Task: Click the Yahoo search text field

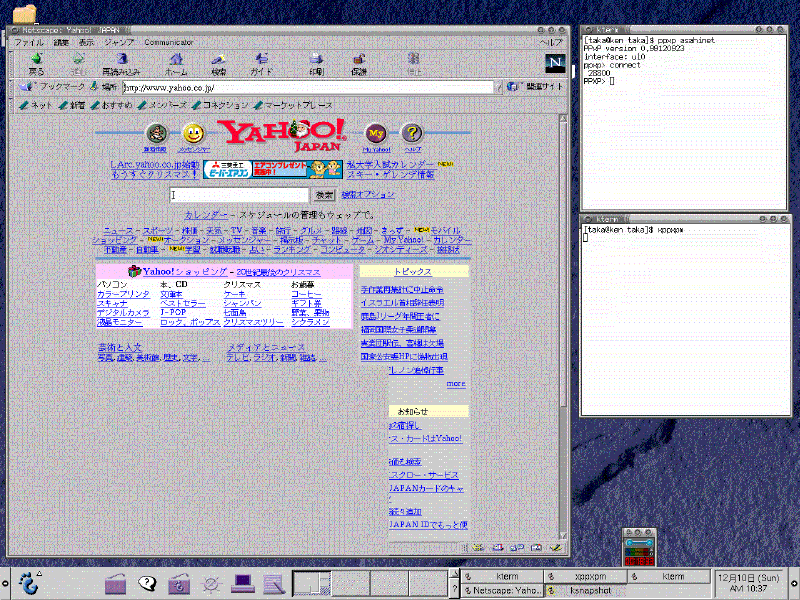Action: click(x=240, y=195)
